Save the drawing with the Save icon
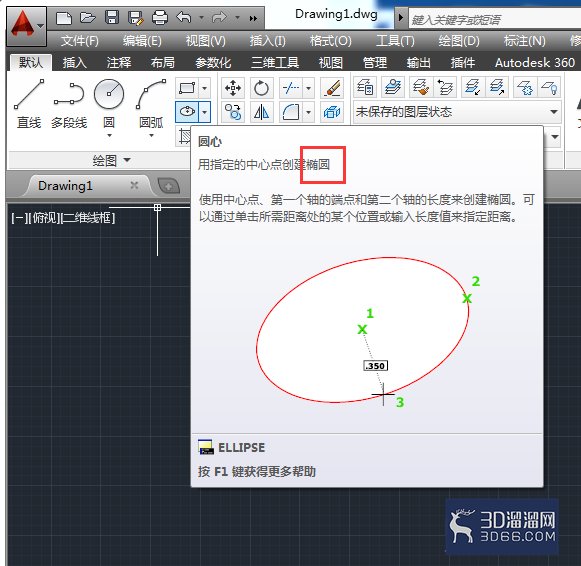 112,17
